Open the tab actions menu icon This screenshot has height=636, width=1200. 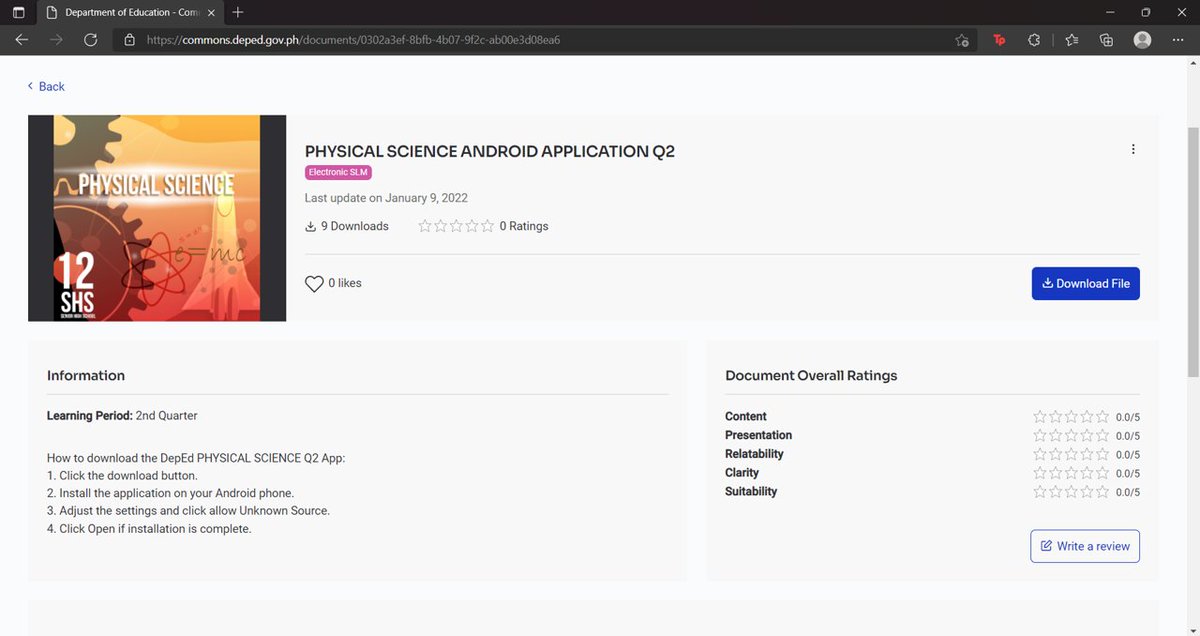[x=18, y=13]
